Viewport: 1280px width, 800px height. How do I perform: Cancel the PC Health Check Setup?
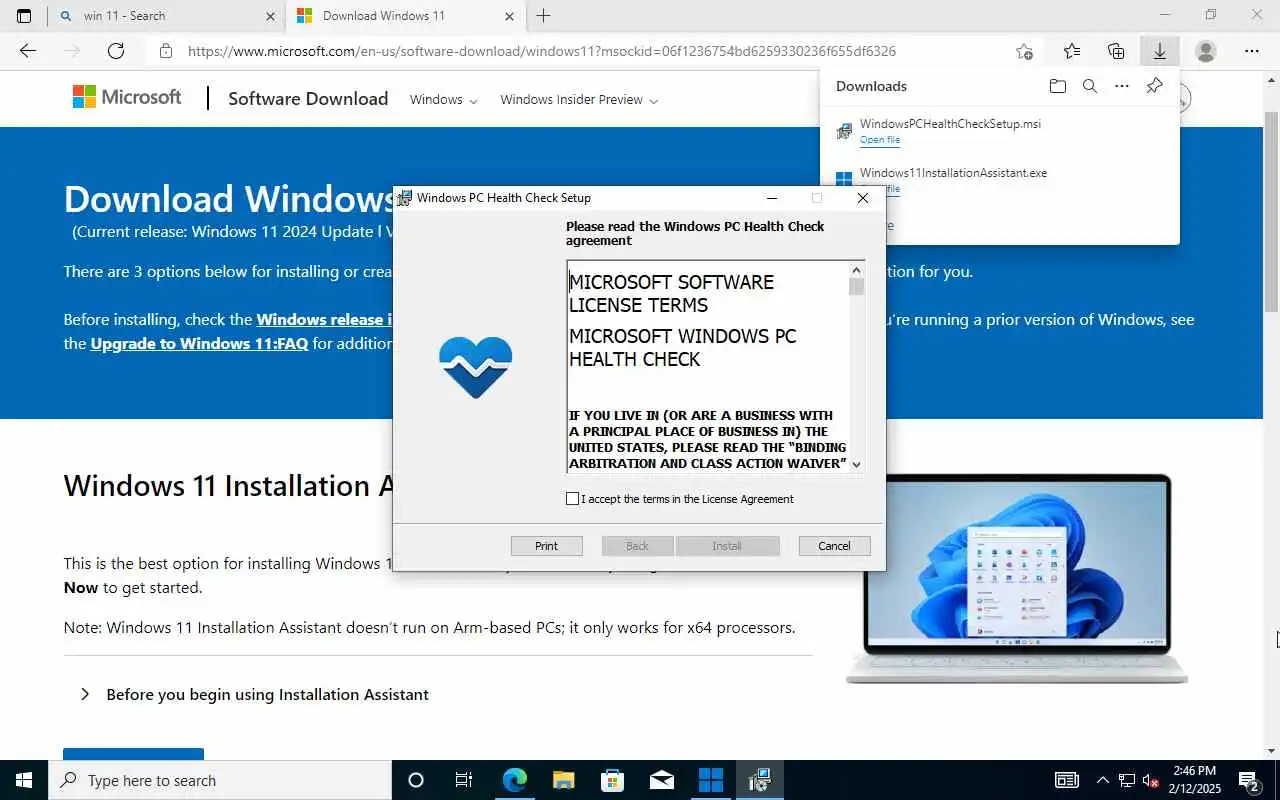(x=834, y=546)
